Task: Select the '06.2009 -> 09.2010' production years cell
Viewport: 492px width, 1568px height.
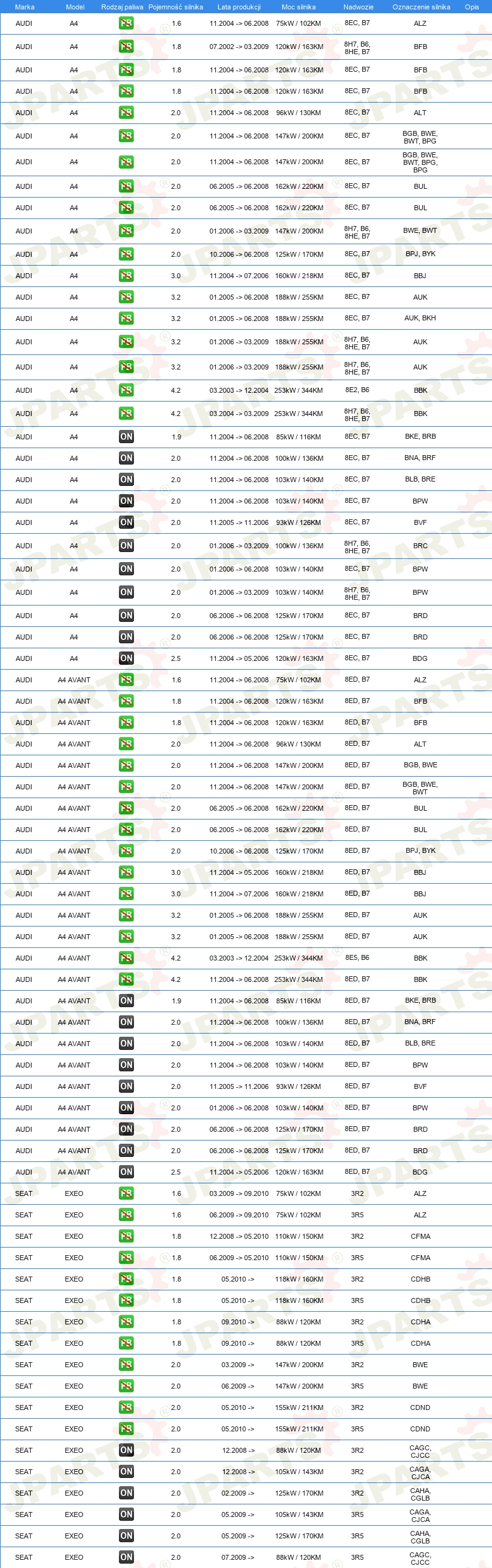Action: click(239, 1215)
